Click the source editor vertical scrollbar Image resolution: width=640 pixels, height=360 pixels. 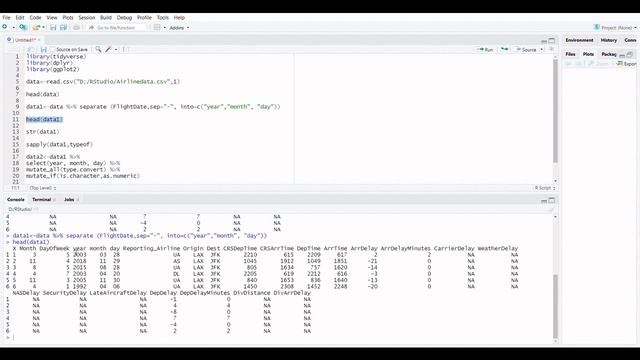[555, 110]
